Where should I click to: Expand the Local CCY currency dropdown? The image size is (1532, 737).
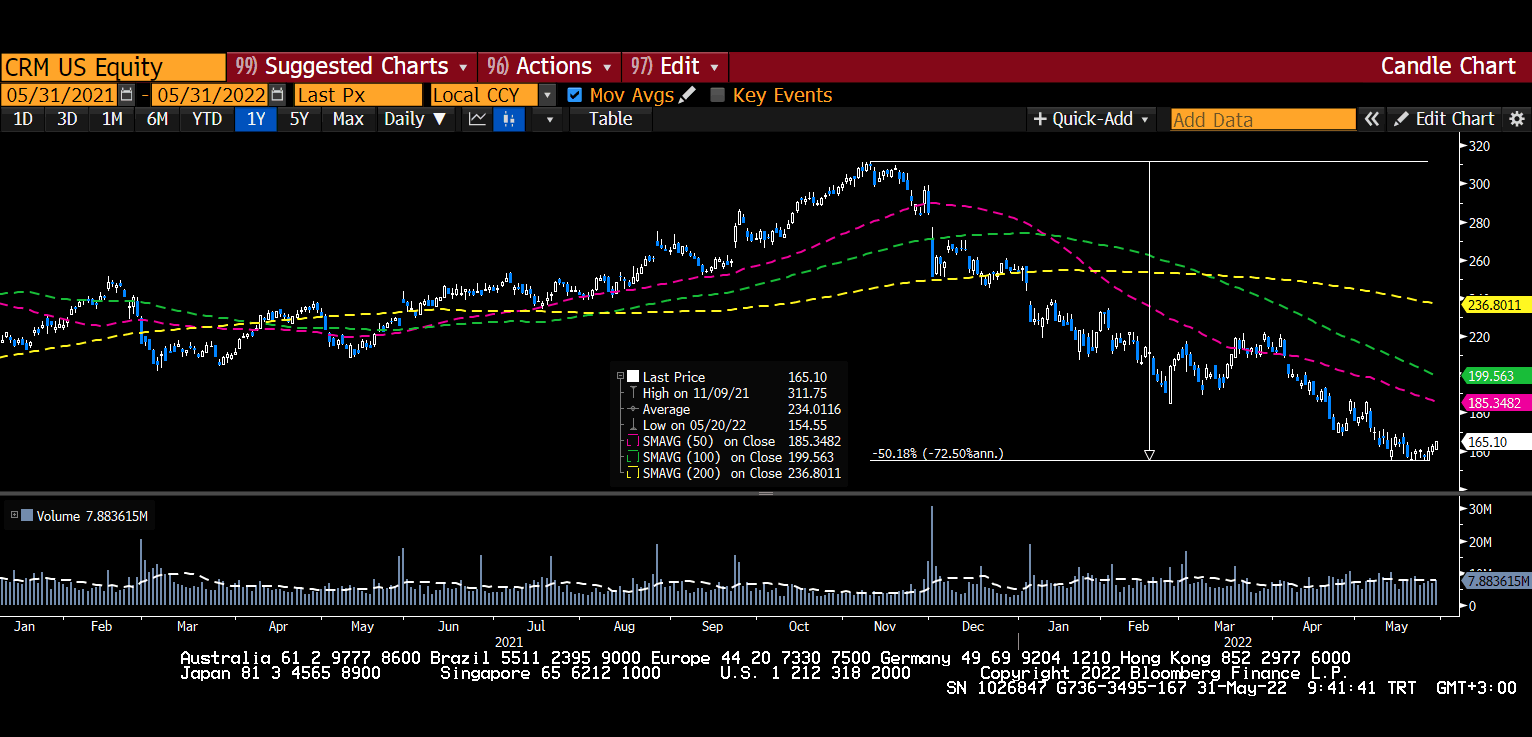click(x=547, y=95)
